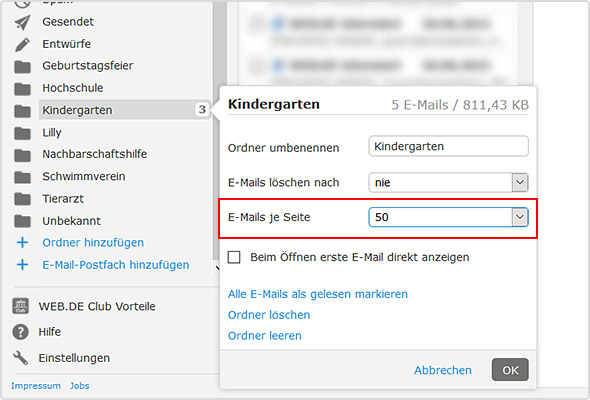Screen dimensions: 590x400
Task: Click the arrow of the 50 dropdown
Action: coord(520,217)
